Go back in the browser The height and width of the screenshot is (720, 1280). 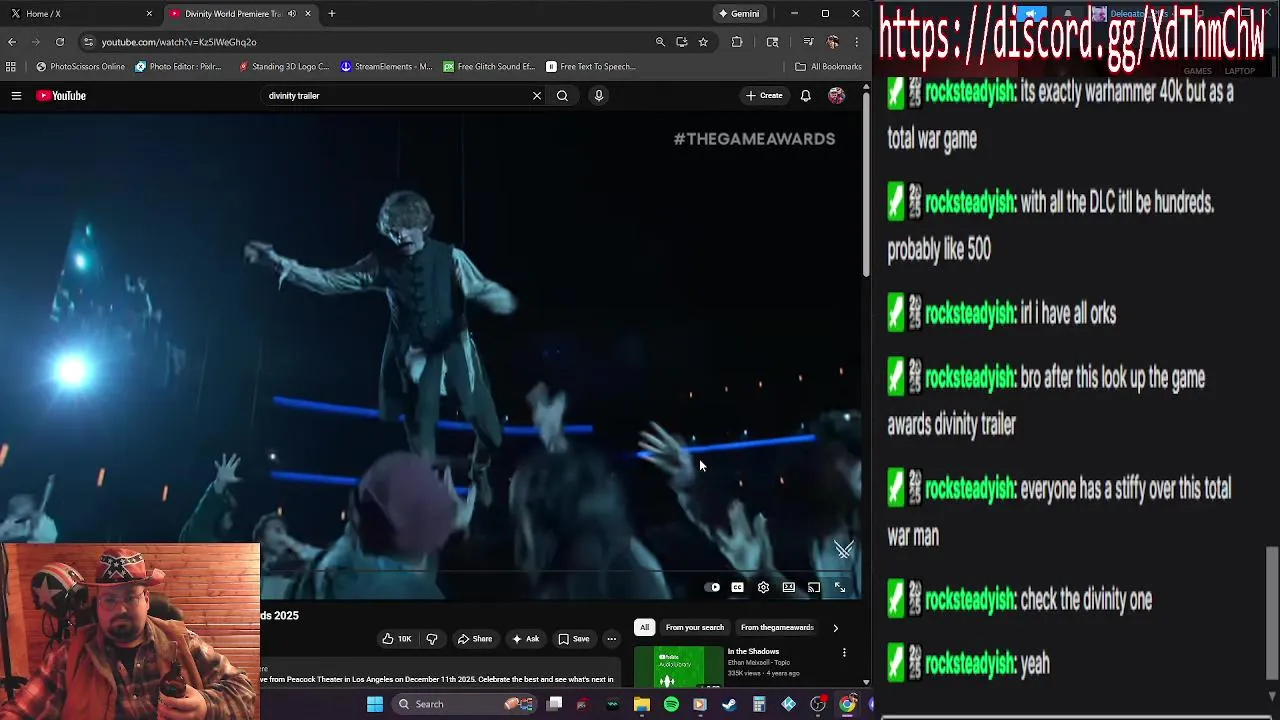coord(12,42)
